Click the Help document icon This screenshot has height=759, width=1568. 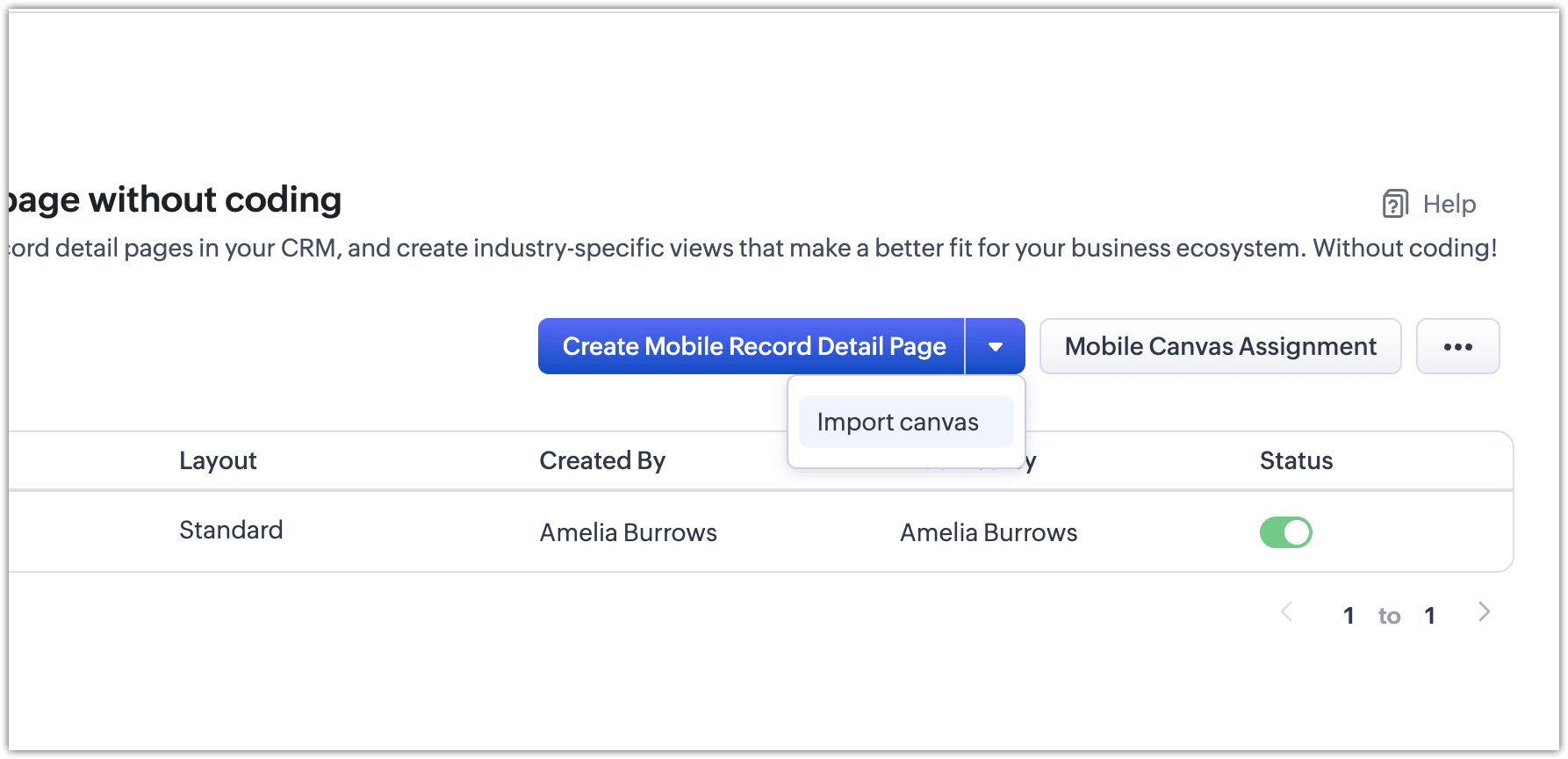click(x=1395, y=204)
